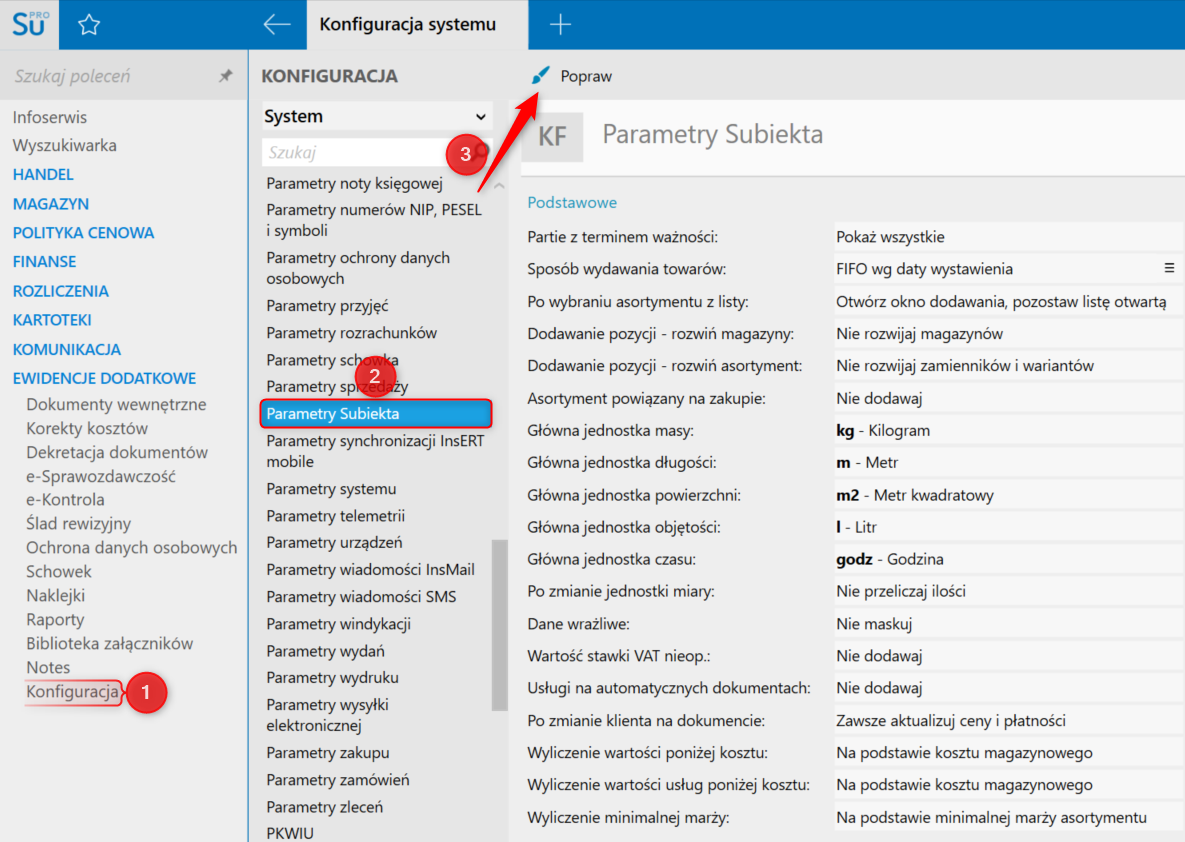The height and width of the screenshot is (842, 1185).
Task: Select Parametry urządzeń
Action: (334, 543)
